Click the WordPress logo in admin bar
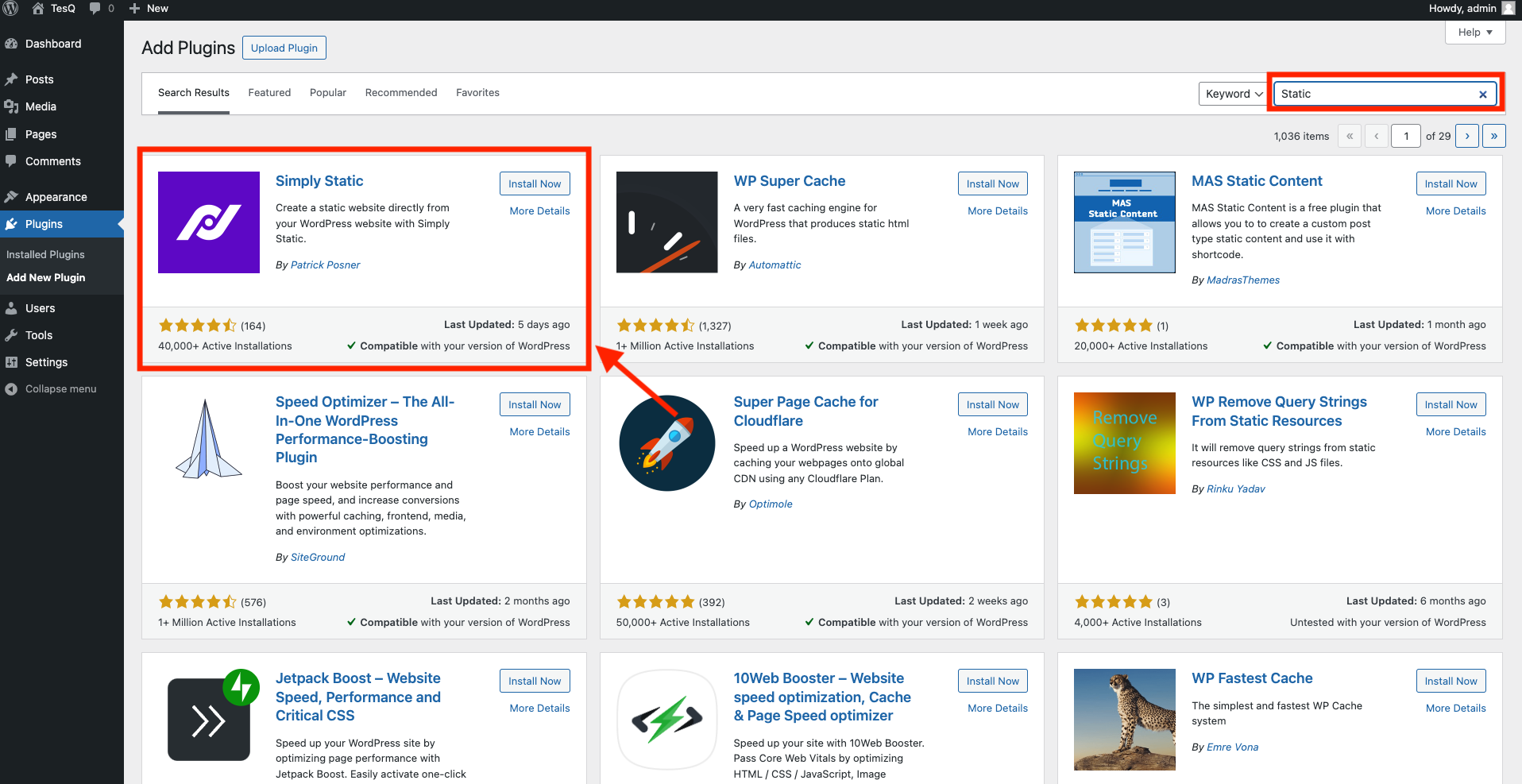Viewport: 1522px width, 784px height. click(x=11, y=9)
